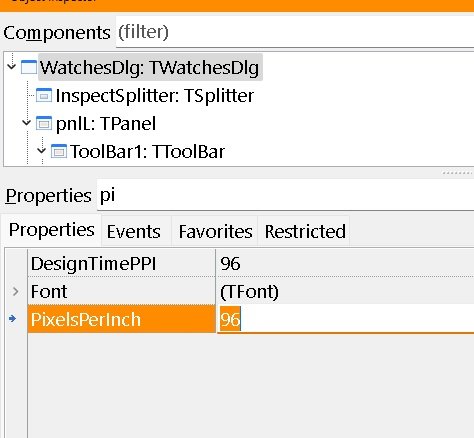Click the WatchesDlg form icon
474x438 pixels.
pyautogui.click(x=29, y=67)
